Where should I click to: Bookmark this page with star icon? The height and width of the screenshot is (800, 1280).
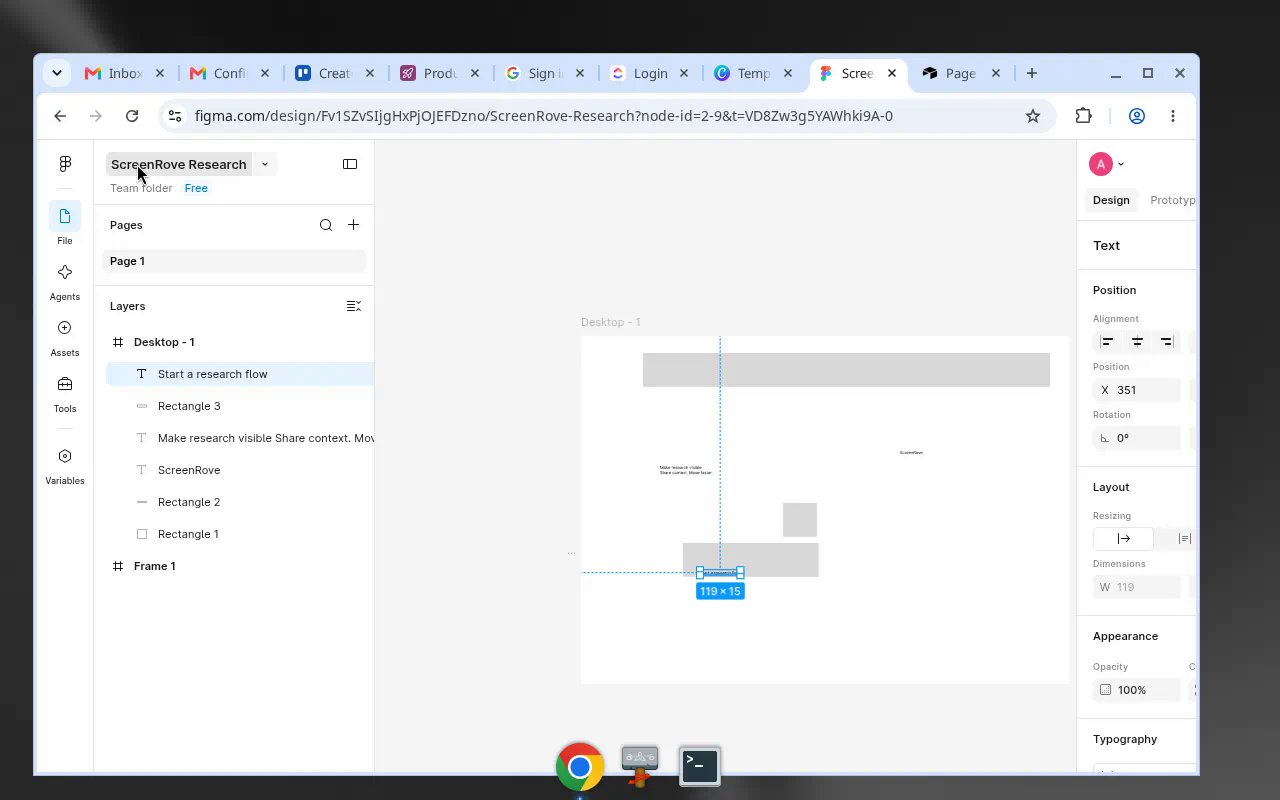pyautogui.click(x=1033, y=116)
